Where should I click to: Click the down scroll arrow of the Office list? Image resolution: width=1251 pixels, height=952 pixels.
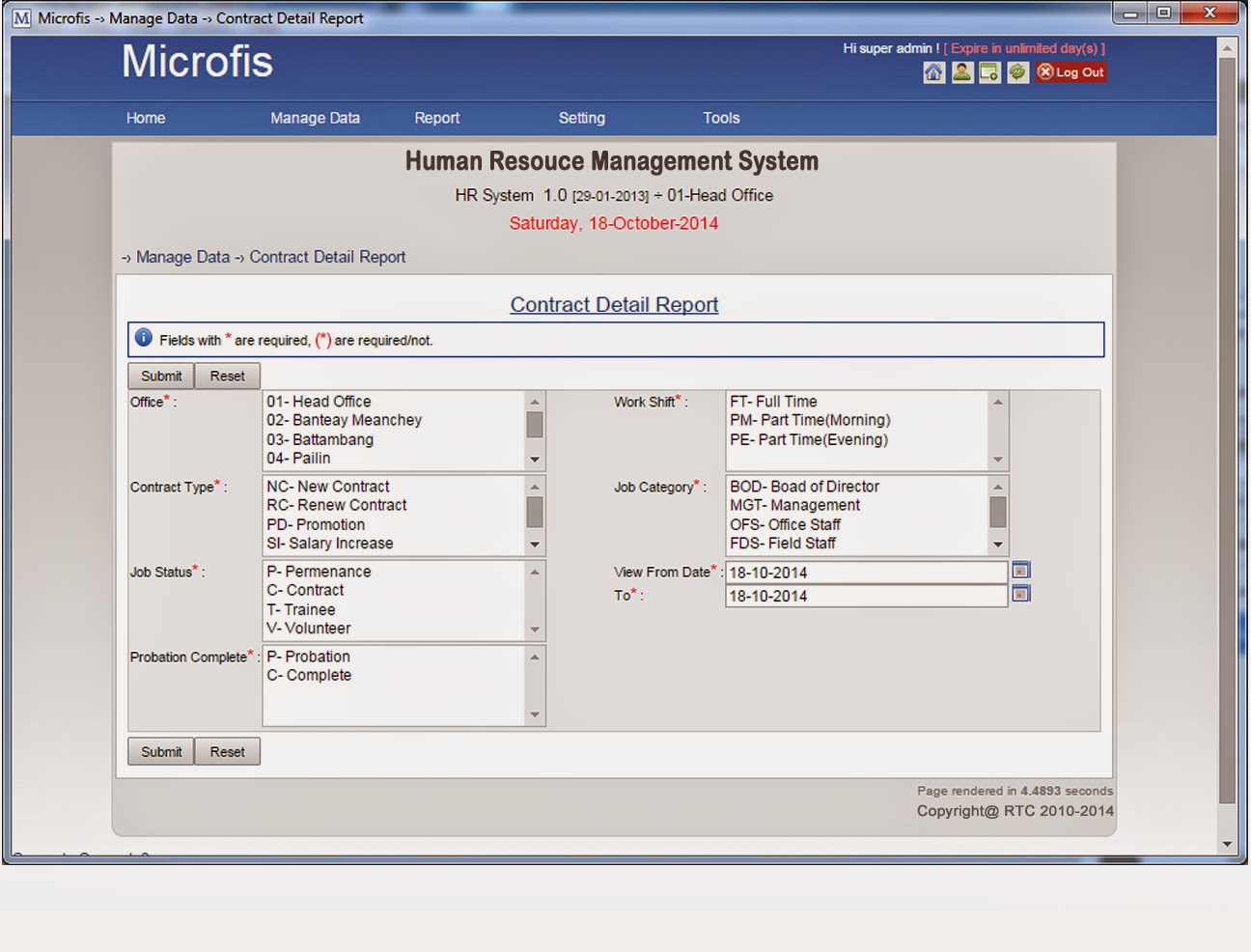[534, 459]
